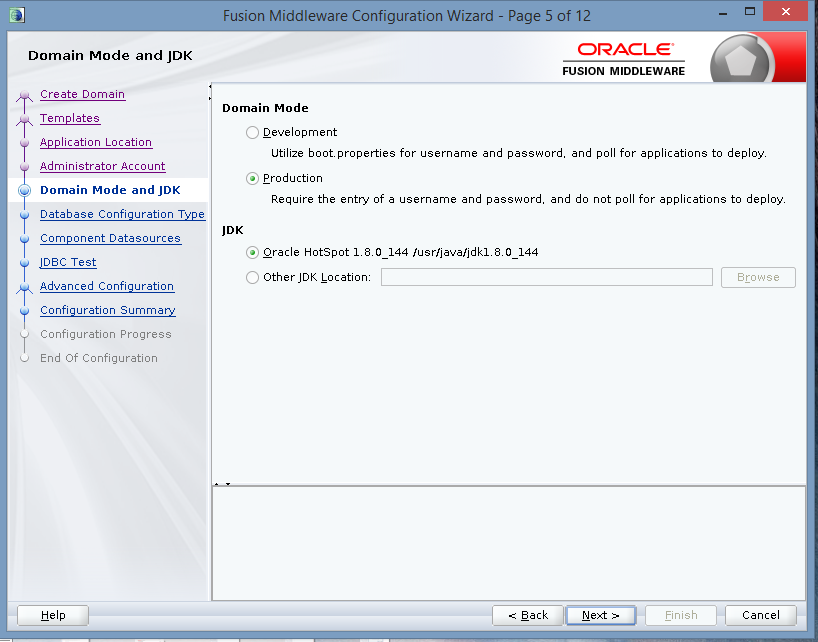Screen dimensions: 818x642
Task: Click the Oracle Fusion Middleware logo
Action: [x=624, y=59]
